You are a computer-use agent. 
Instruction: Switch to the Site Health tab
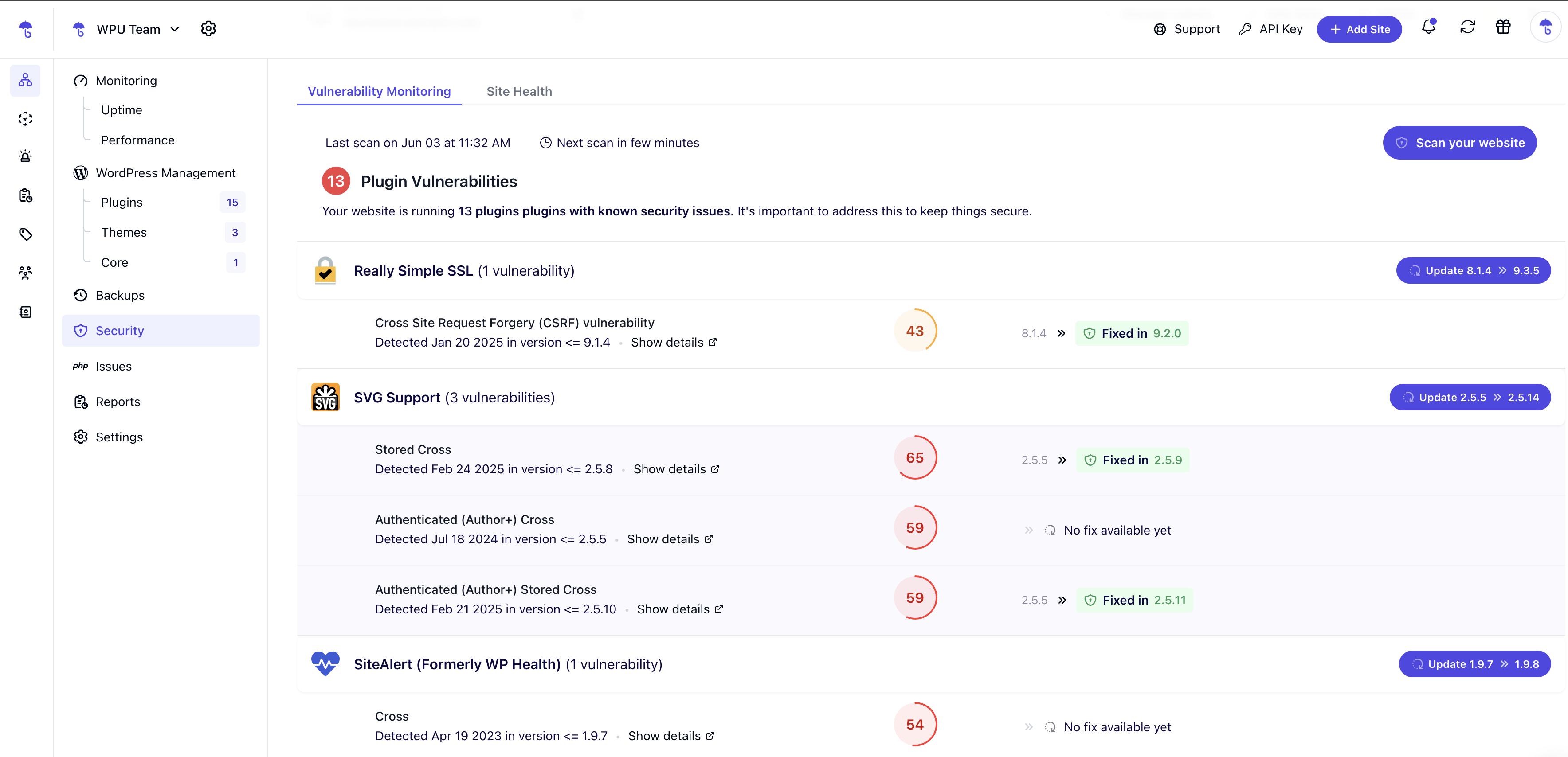519,91
